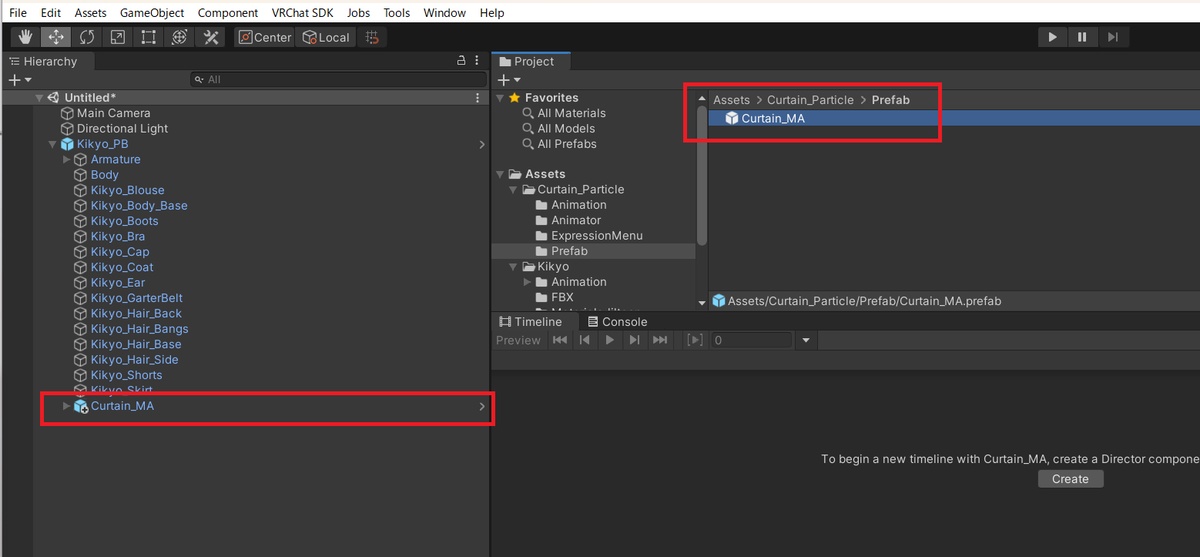Screen dimensions: 1200x557
Task: Open the VRChat SDK menu
Action: point(304,13)
